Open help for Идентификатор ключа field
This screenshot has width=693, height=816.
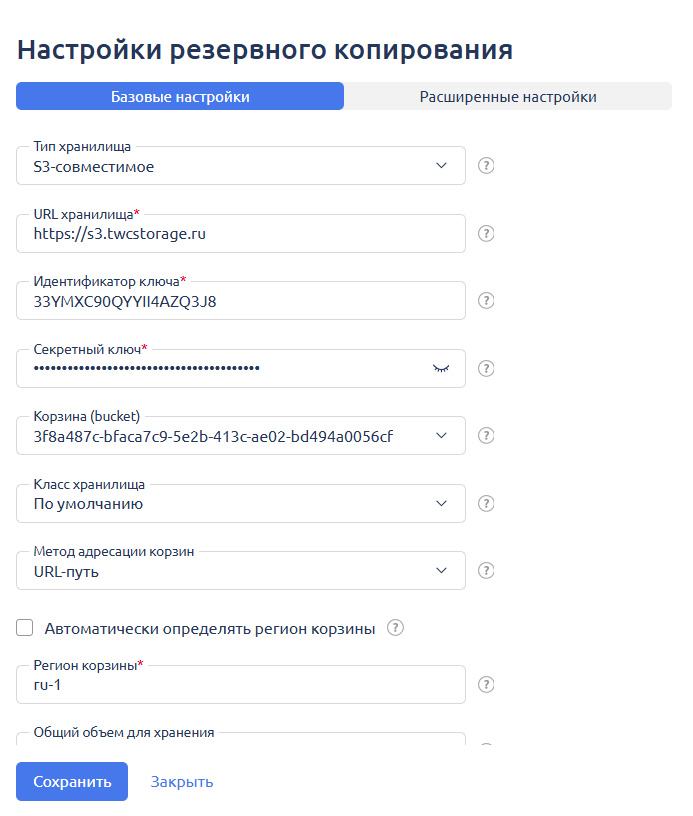pyautogui.click(x=486, y=300)
